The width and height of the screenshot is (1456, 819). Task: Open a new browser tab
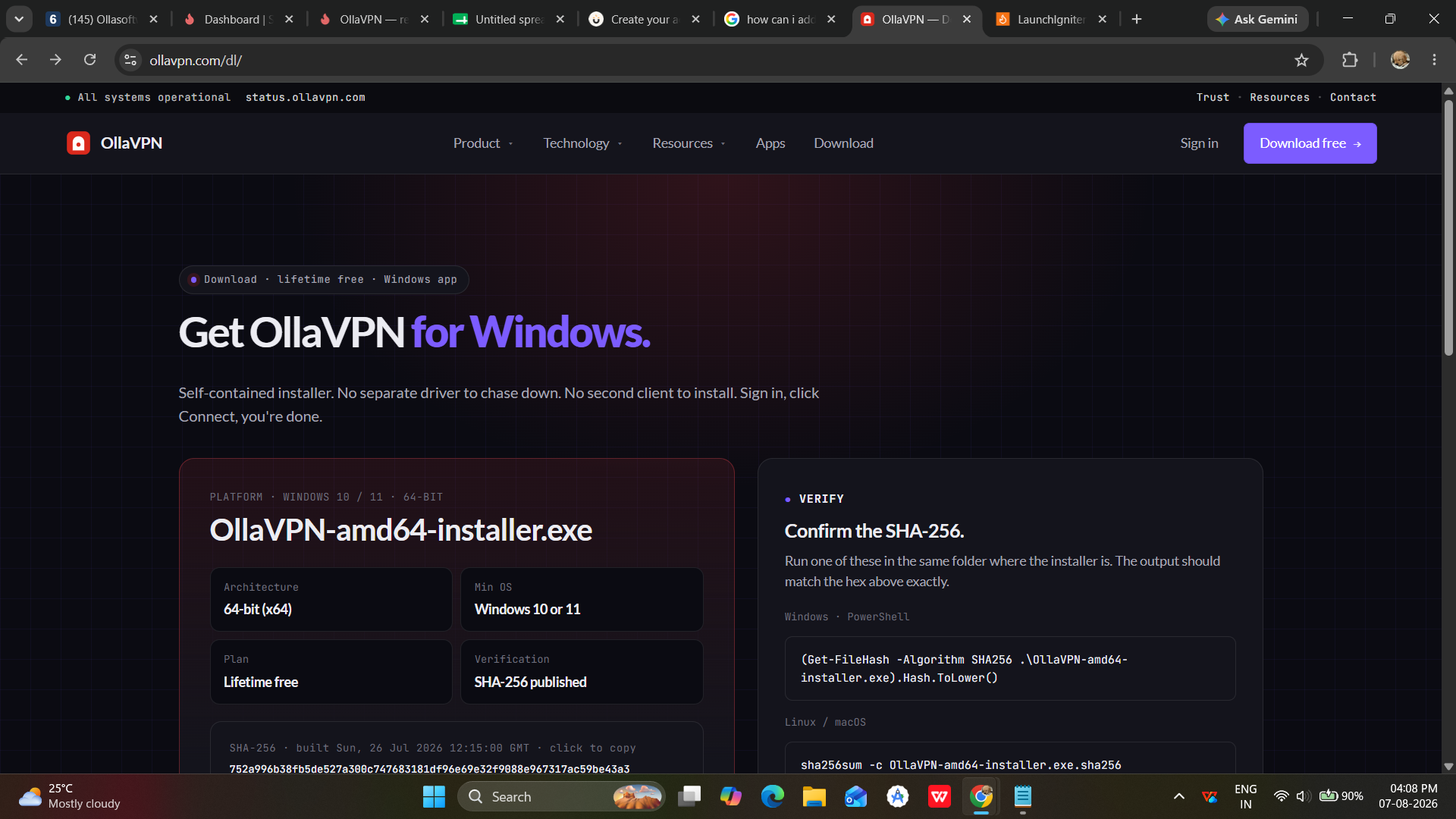click(x=1136, y=19)
